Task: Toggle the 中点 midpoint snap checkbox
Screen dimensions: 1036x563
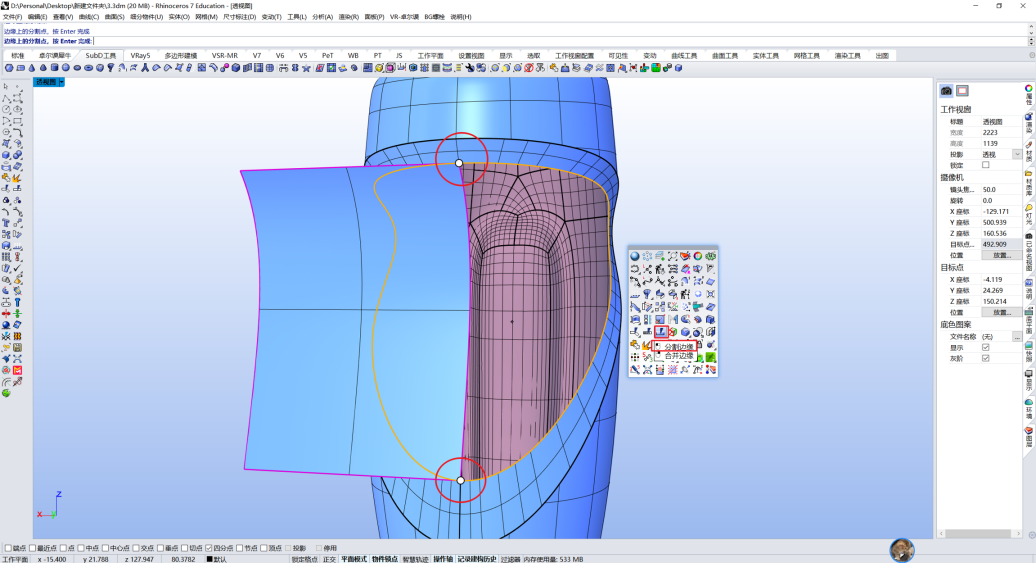Action: pyautogui.click(x=80, y=548)
